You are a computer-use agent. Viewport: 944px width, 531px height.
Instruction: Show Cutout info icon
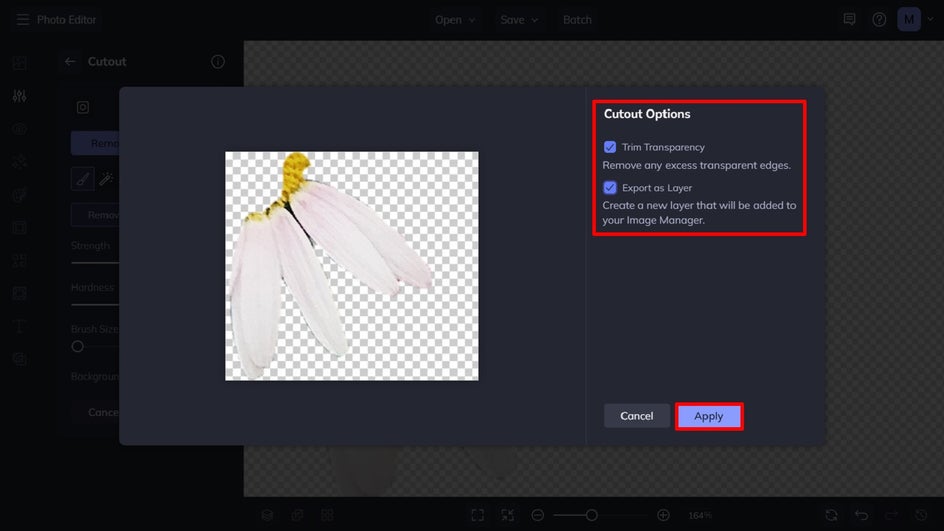[218, 61]
